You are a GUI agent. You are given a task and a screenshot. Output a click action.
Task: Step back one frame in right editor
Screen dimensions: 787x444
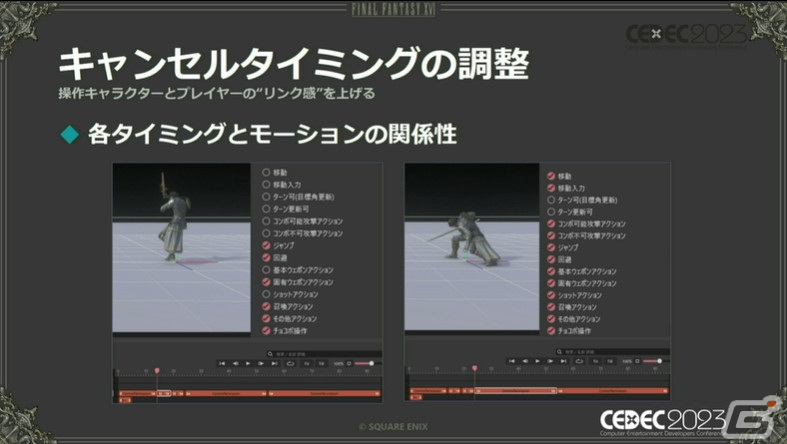point(525,361)
